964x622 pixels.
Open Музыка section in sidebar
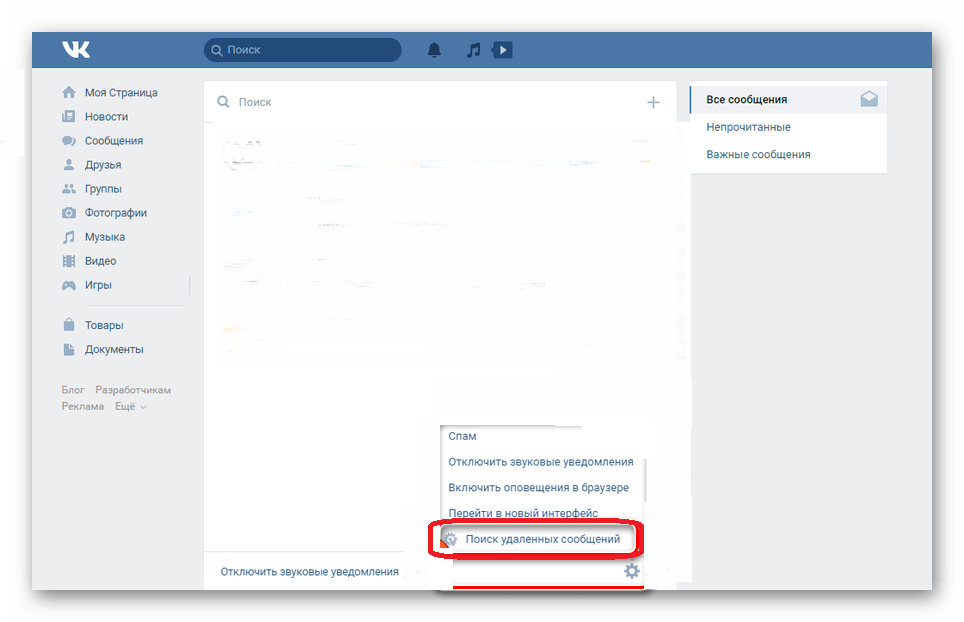[x=105, y=237]
